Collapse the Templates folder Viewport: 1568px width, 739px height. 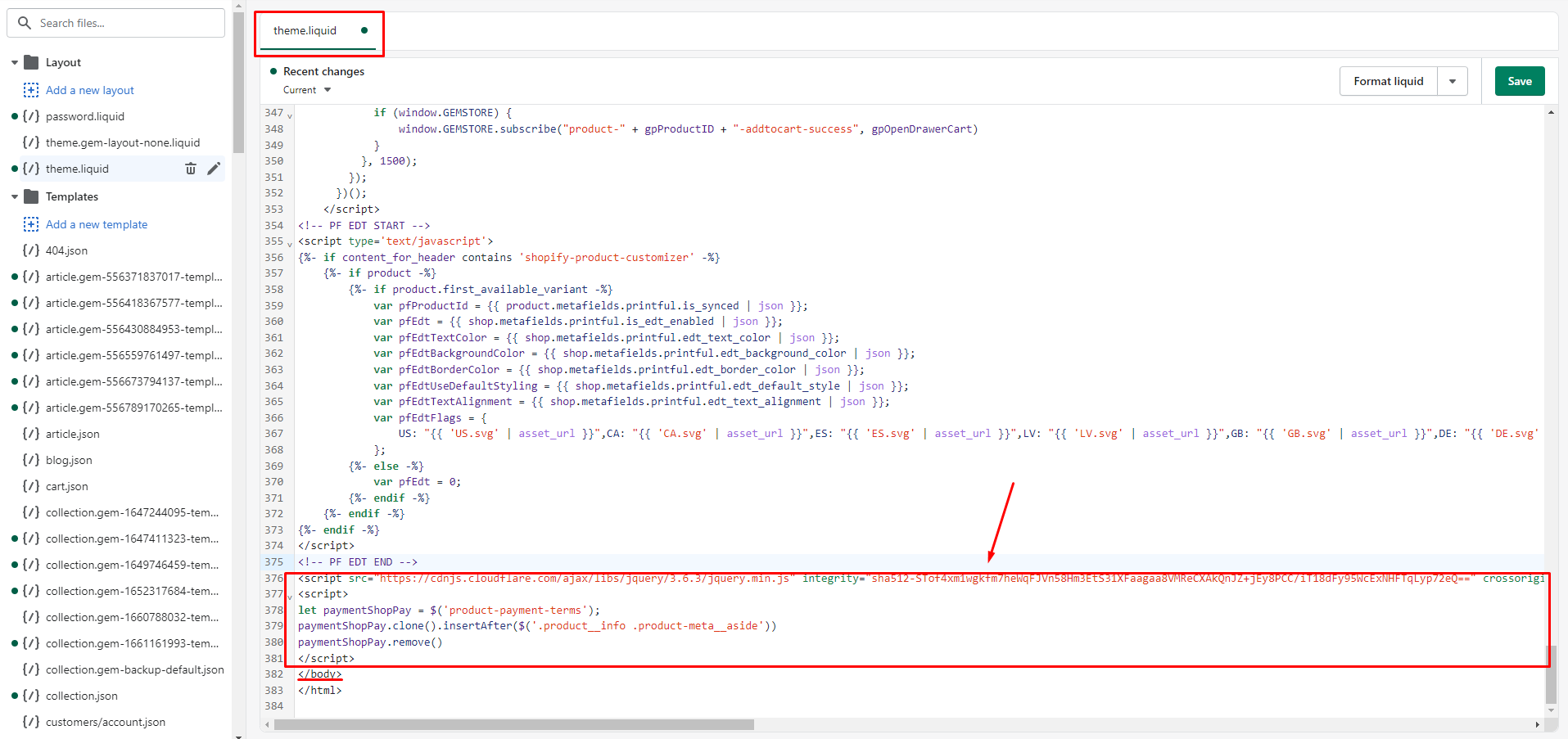pos(15,196)
